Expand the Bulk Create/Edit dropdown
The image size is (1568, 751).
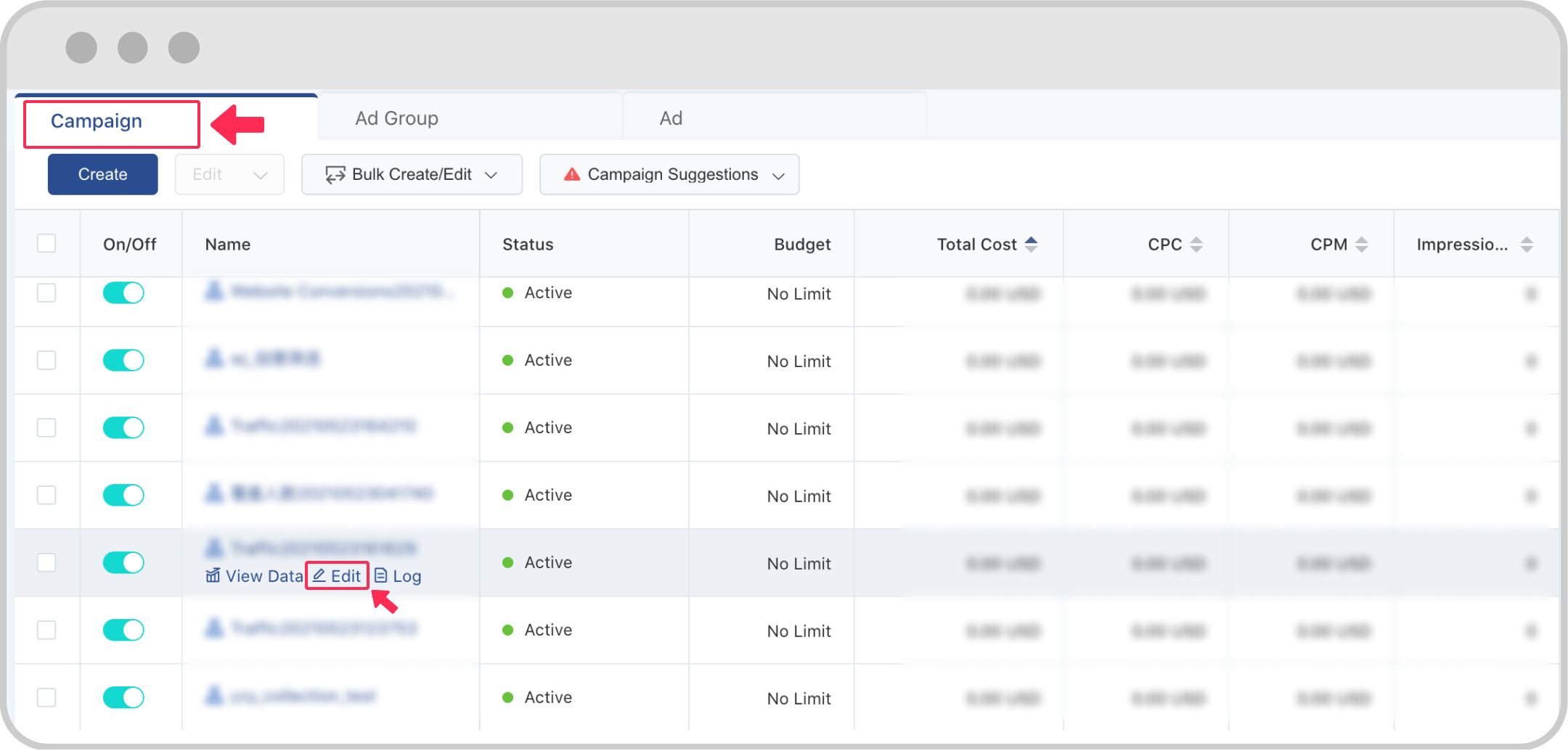coord(491,175)
